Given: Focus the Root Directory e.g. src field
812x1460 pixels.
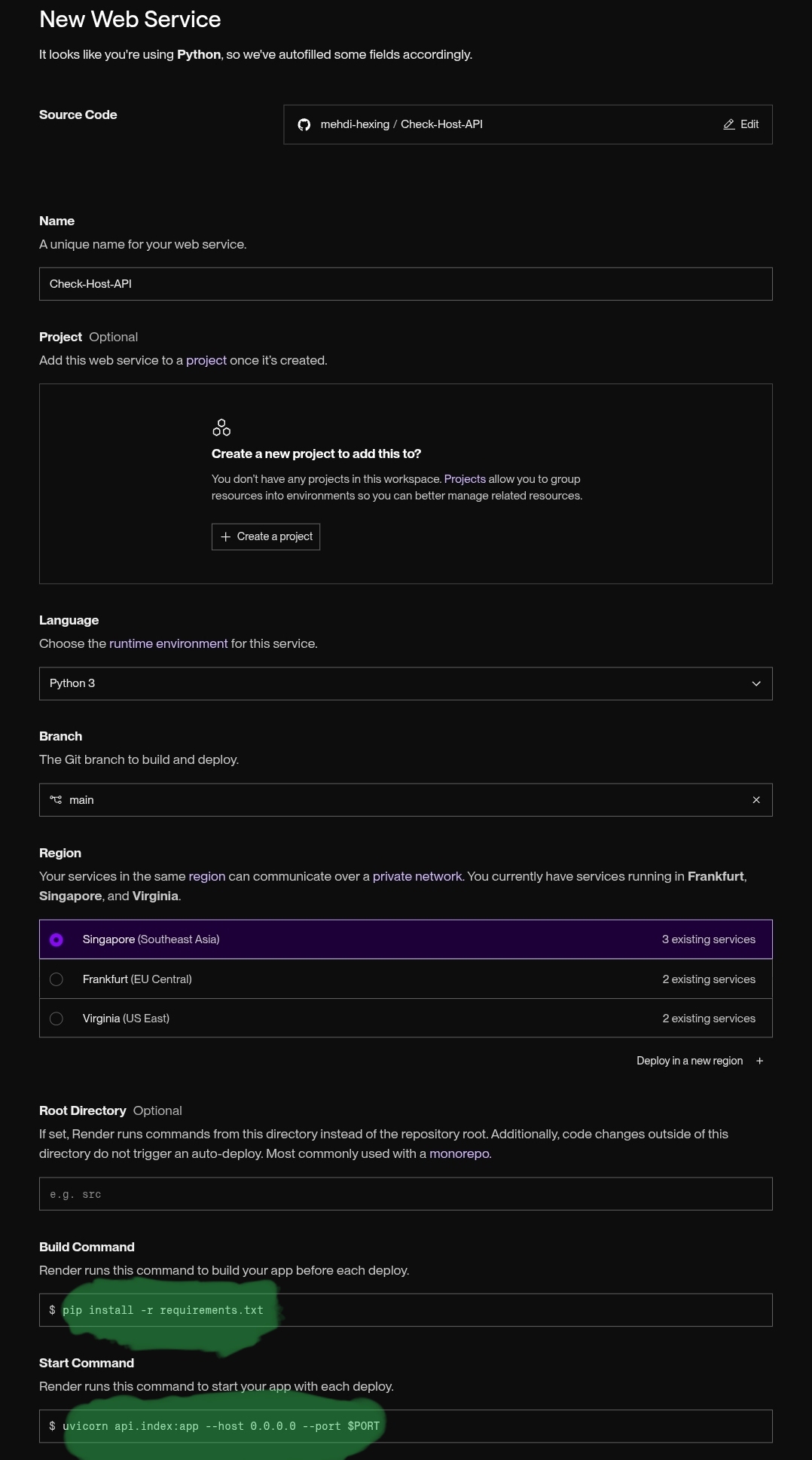Looking at the screenshot, I should coord(406,1194).
